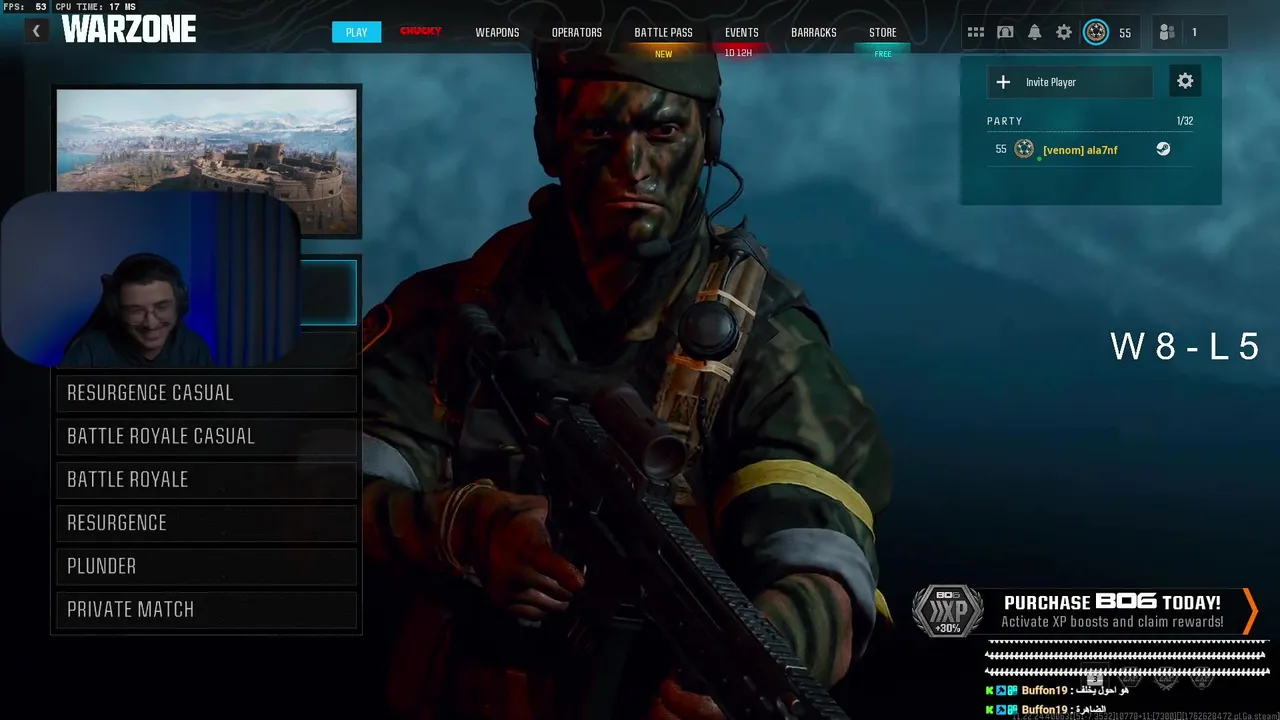Click the Steam platform icon beside ala7nf
Screen dimensions: 1280x720
(1163, 149)
